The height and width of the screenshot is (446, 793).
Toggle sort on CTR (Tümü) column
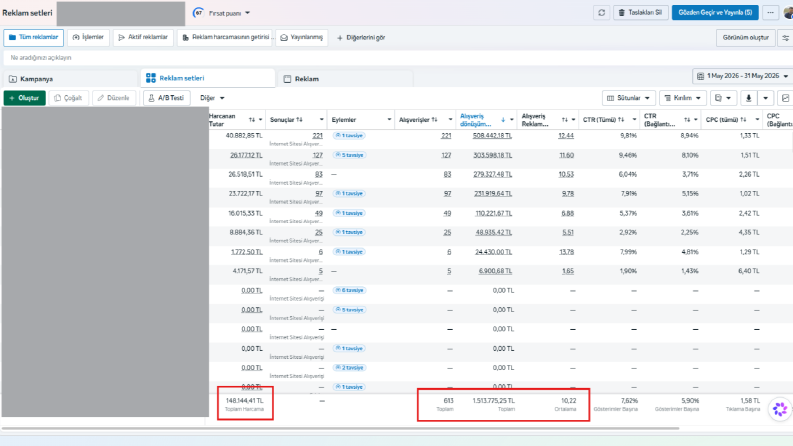[x=621, y=120]
